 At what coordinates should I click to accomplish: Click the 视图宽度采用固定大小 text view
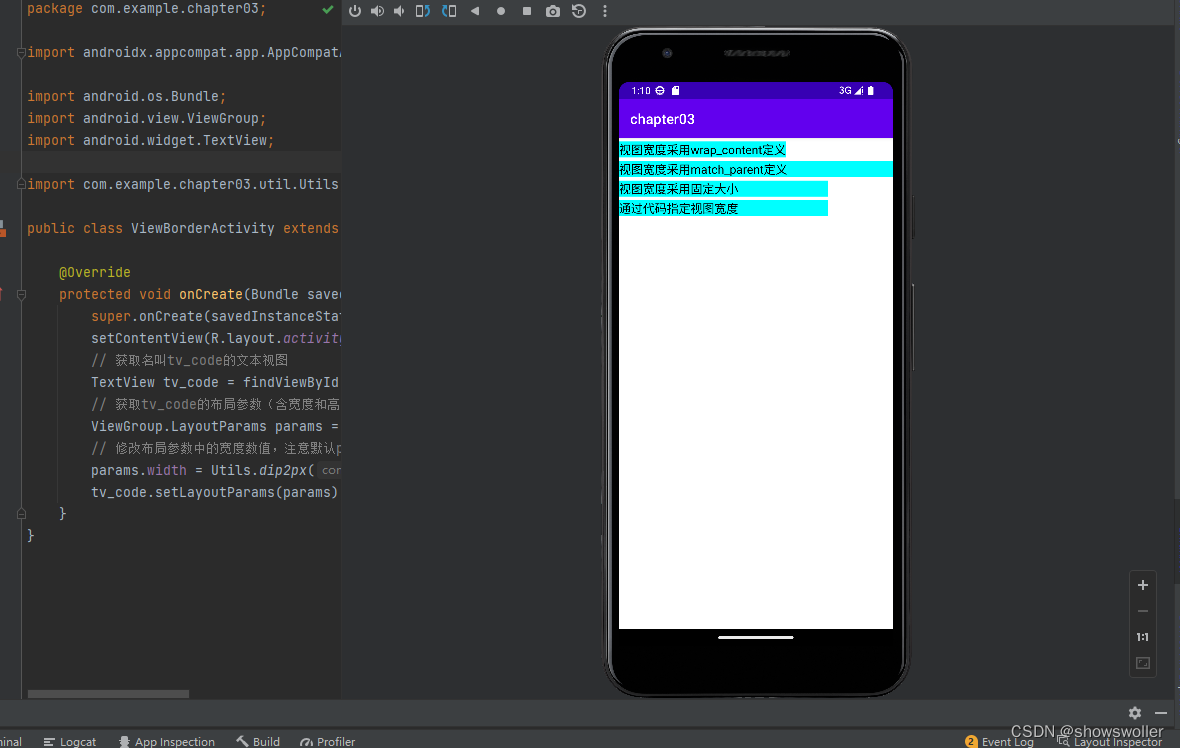point(723,189)
